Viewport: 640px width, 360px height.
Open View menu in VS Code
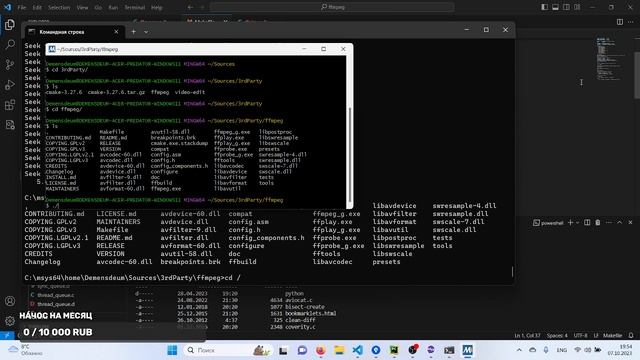point(82,7)
